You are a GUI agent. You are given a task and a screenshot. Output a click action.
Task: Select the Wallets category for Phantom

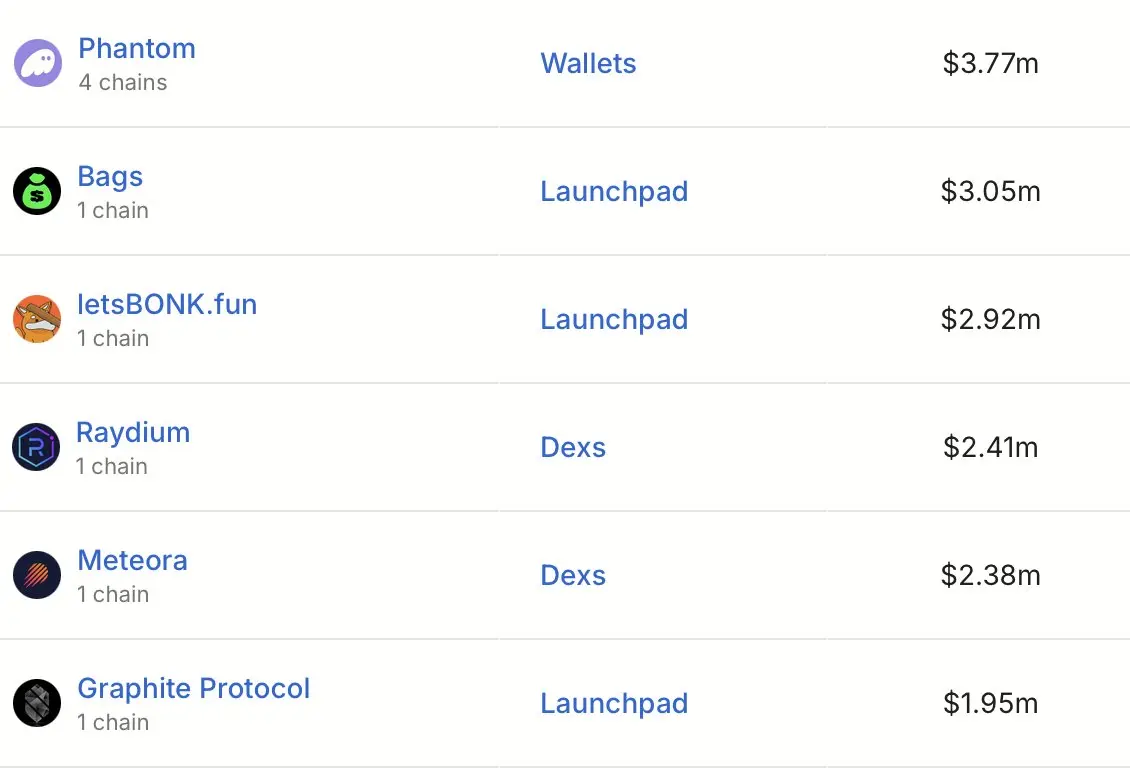coord(589,63)
